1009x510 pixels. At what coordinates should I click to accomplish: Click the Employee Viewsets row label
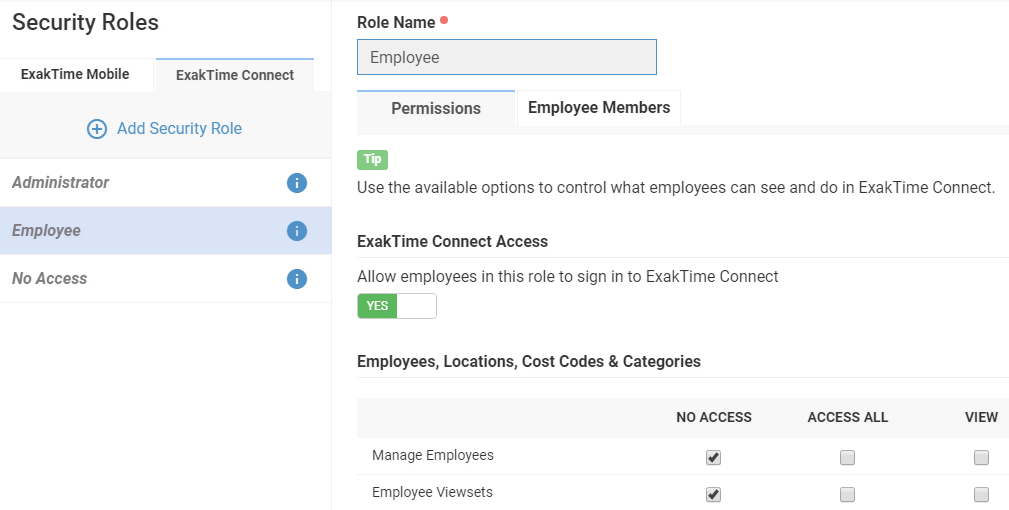[432, 493]
